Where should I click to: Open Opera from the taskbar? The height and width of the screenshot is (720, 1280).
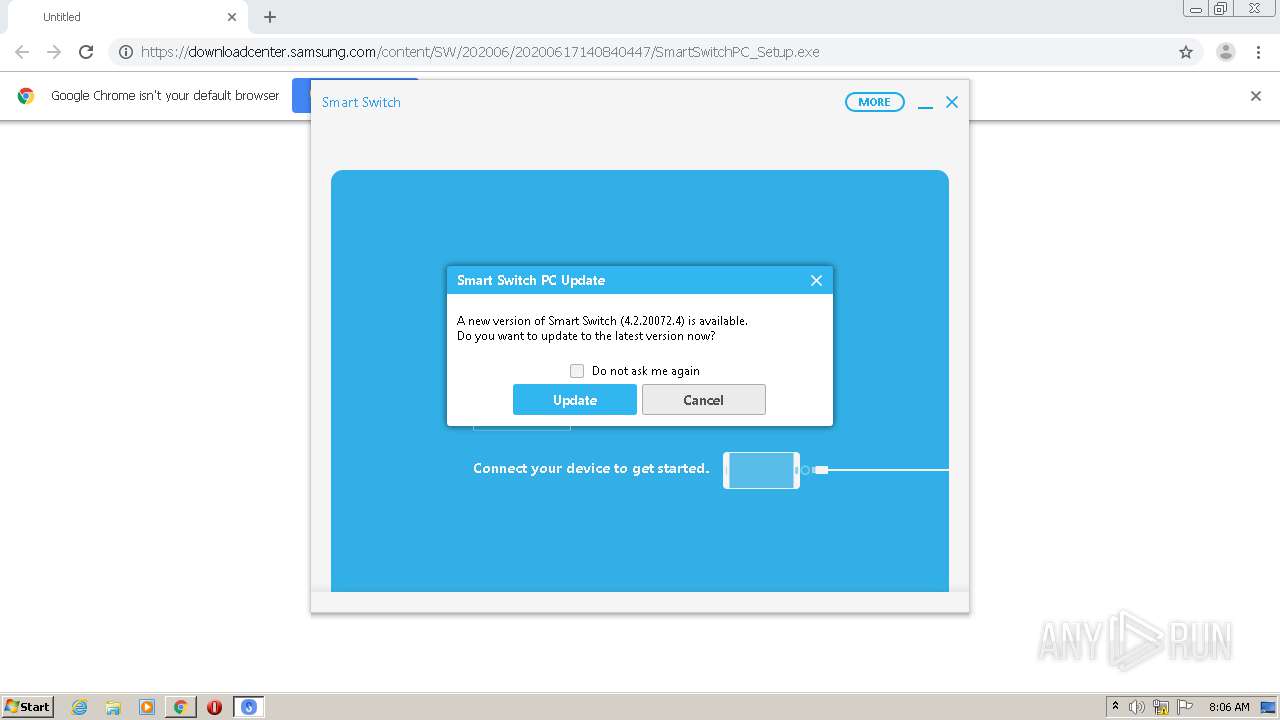click(x=214, y=707)
